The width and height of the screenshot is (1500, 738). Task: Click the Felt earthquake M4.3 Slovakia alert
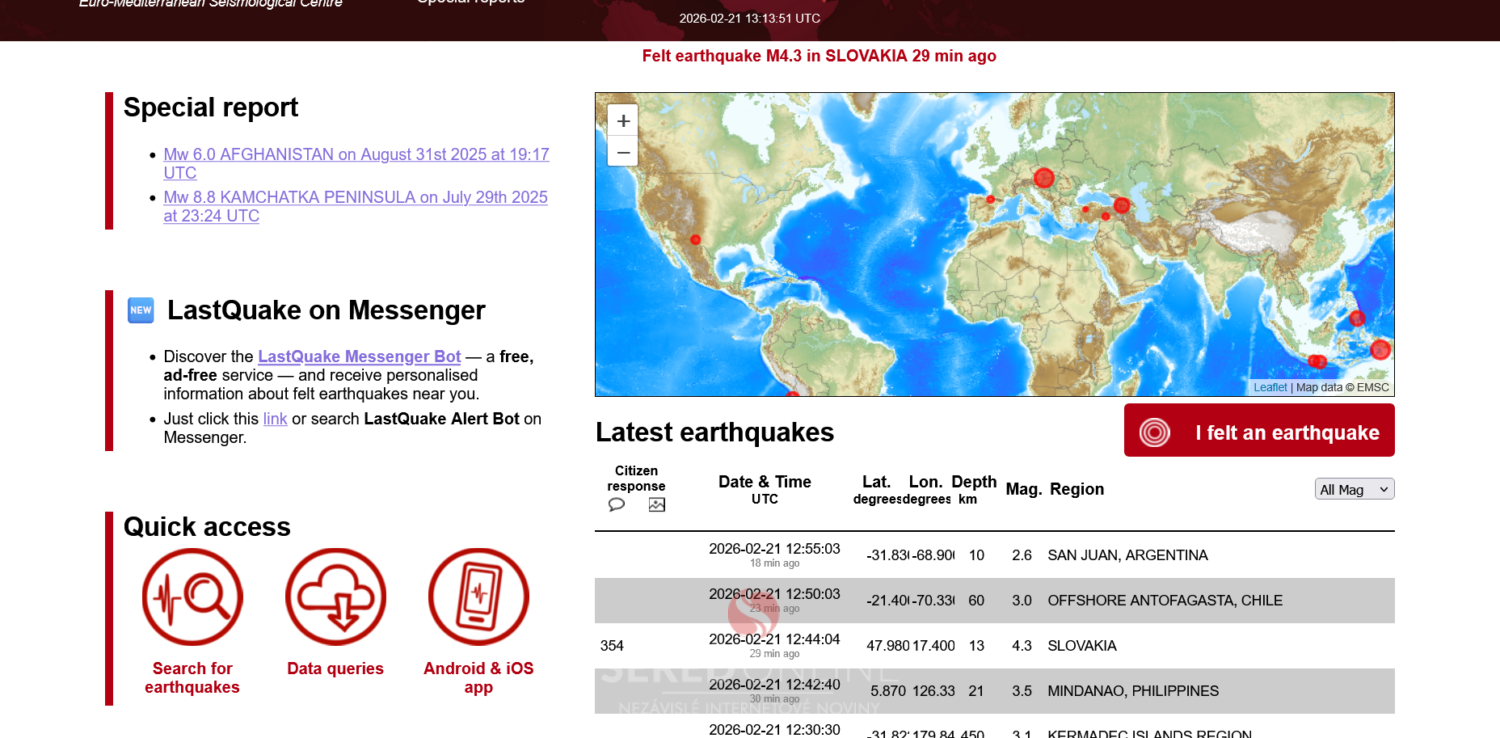pyautogui.click(x=819, y=56)
